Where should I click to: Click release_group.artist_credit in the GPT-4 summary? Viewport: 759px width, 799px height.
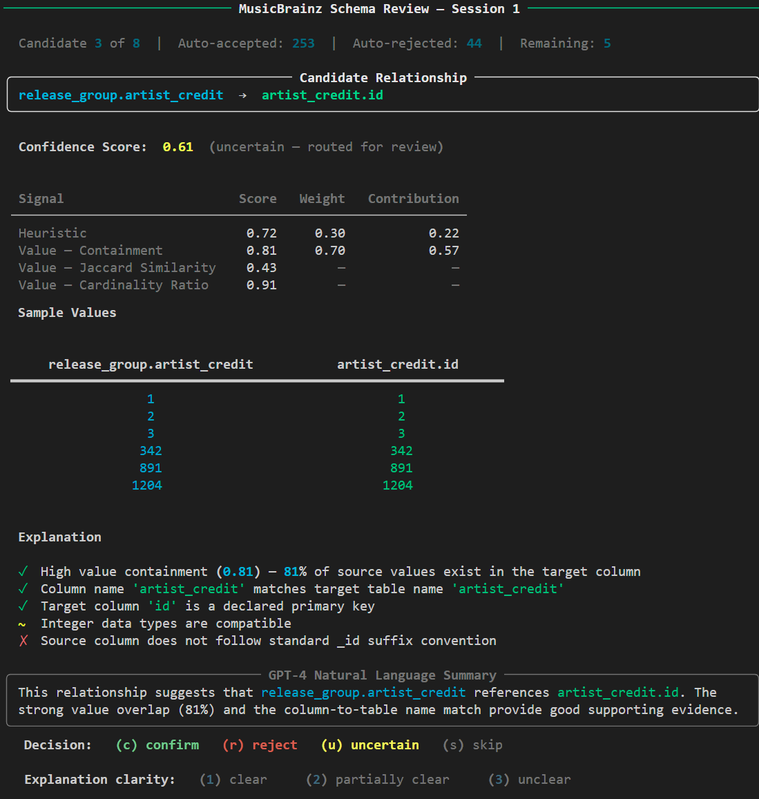click(x=364, y=693)
